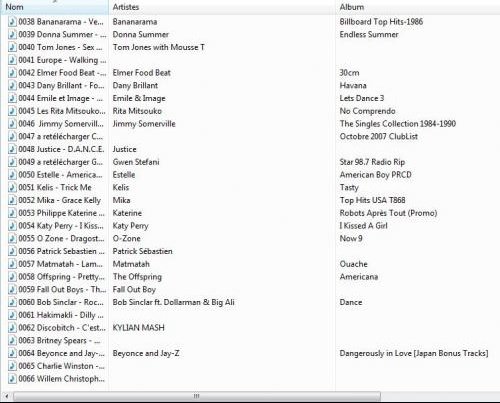Select the audio icon for 0066 Willem Christoph
This screenshot has width=500, height=403.
pos(12,379)
